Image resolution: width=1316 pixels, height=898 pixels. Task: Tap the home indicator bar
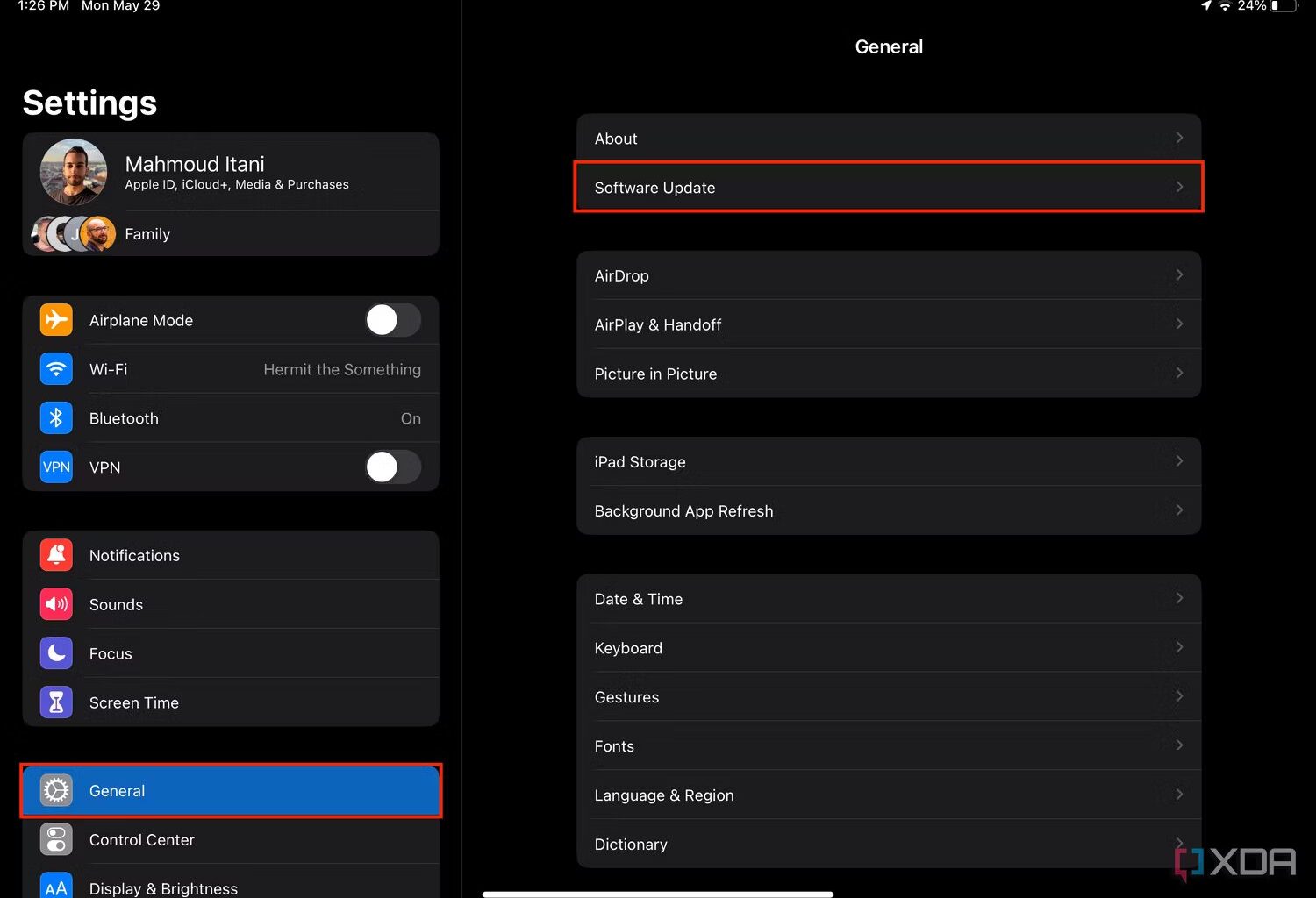657,894
